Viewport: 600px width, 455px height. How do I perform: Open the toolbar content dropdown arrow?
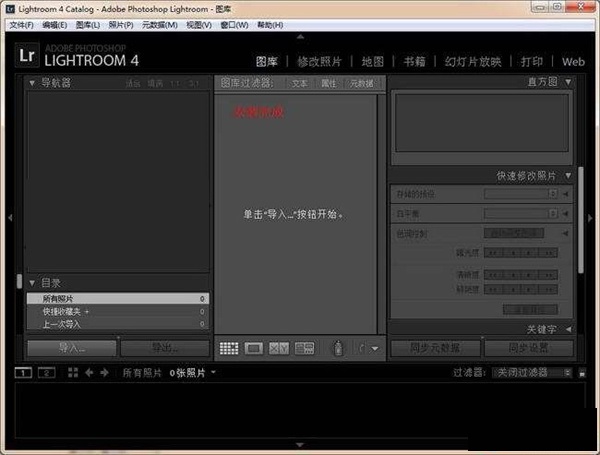point(375,349)
